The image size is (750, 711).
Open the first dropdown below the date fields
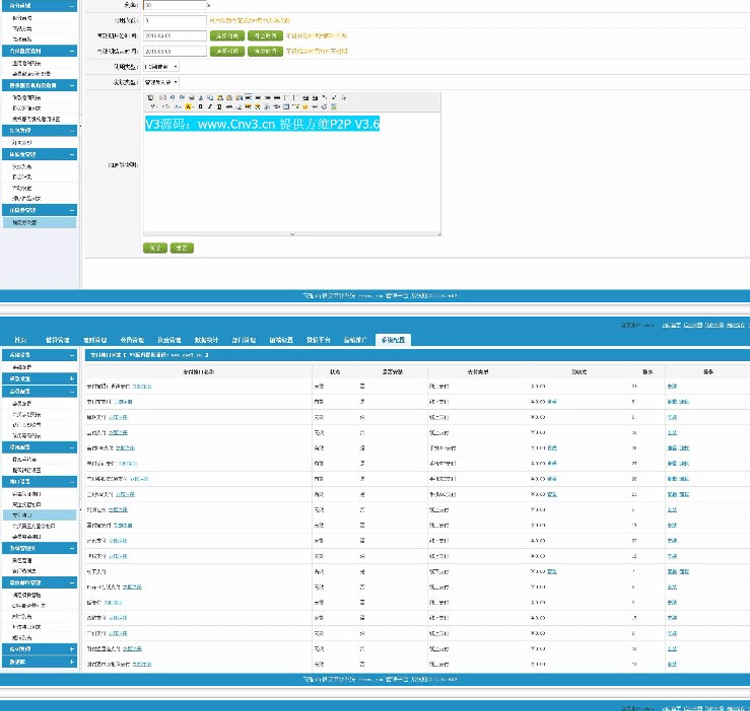tap(162, 66)
